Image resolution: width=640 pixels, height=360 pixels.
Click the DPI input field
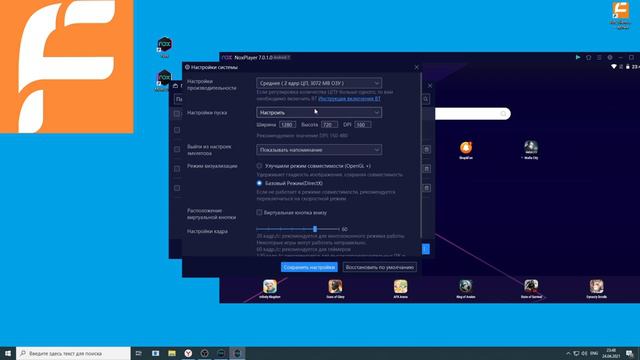(362, 124)
